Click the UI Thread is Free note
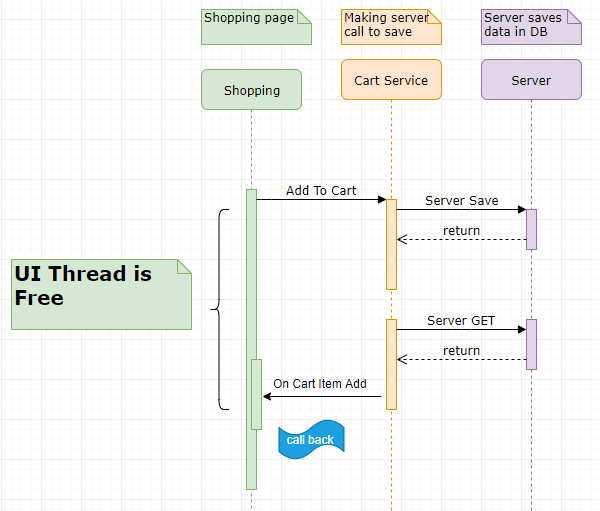This screenshot has height=511, width=600. (x=100, y=294)
